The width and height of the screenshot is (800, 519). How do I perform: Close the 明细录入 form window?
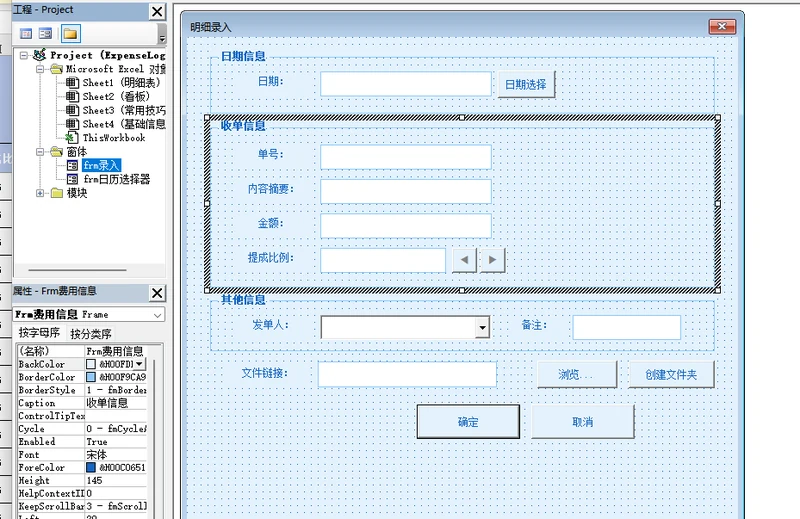tap(722, 27)
